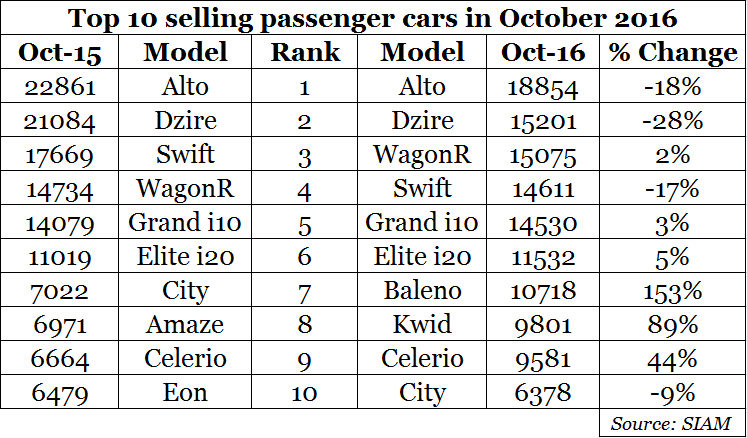Select the Oct-16 column header
The image size is (747, 438).
pyautogui.click(x=544, y=52)
